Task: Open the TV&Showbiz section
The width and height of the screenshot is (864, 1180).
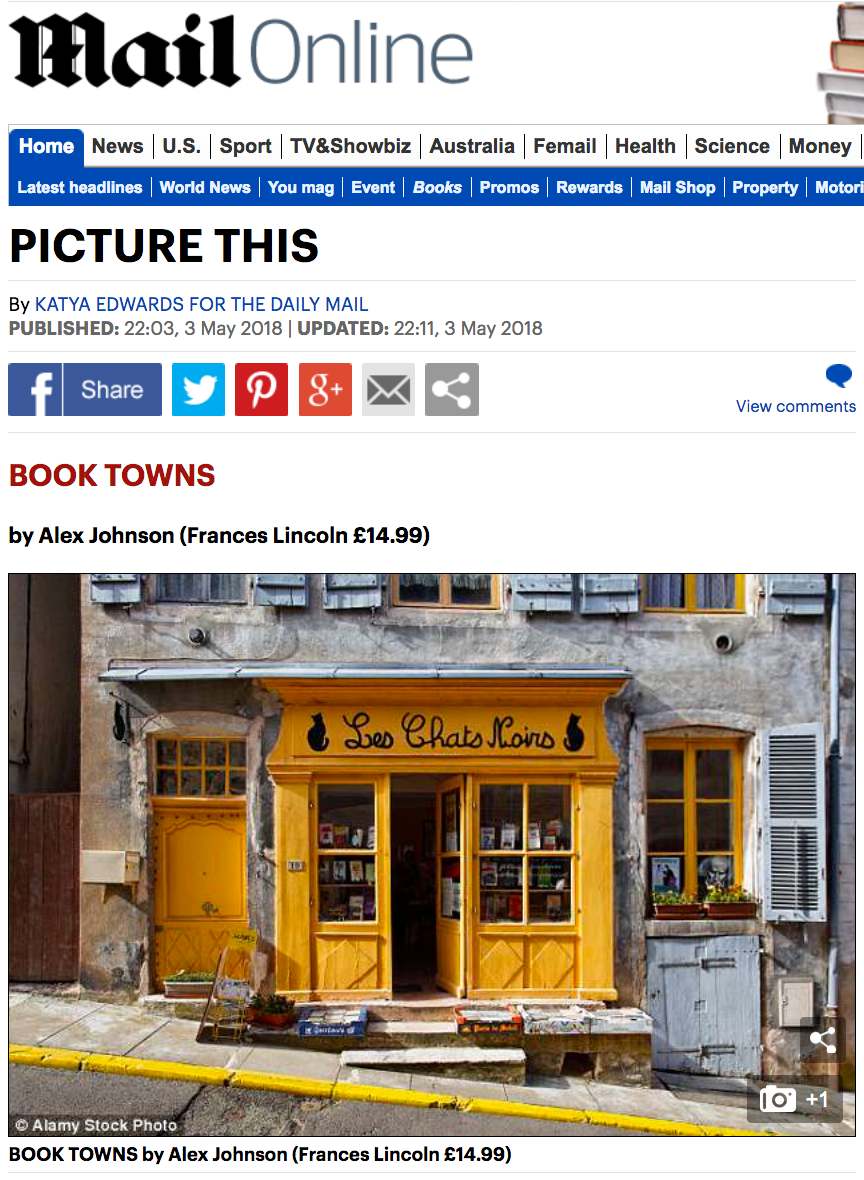Action: 351,146
